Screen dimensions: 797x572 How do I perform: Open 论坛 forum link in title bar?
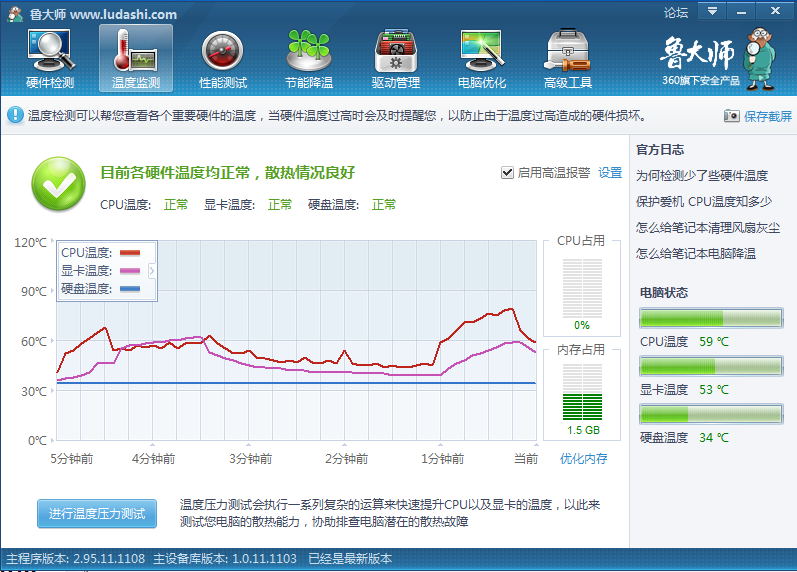[x=676, y=13]
